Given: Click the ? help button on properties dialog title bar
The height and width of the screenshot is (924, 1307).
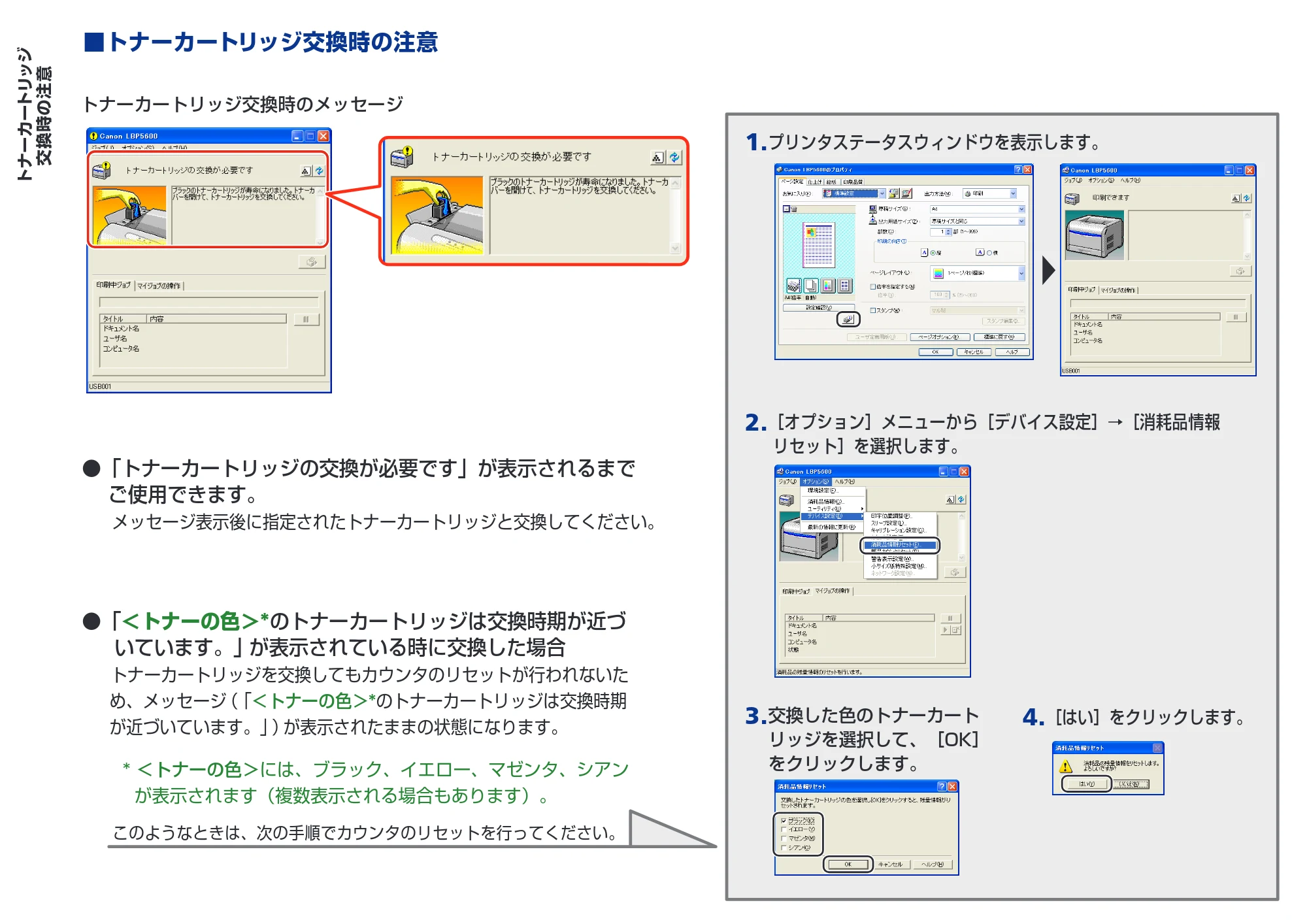Looking at the screenshot, I should coord(1017,169).
